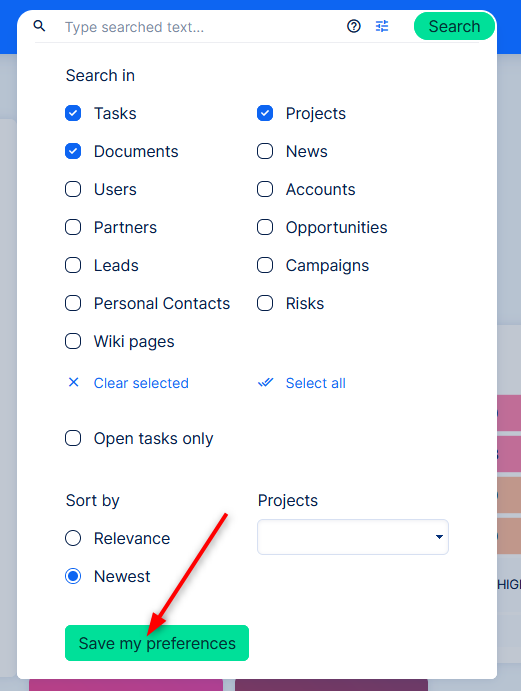Select the Relevance sort option
This screenshot has width=521, height=691.
coord(73,538)
